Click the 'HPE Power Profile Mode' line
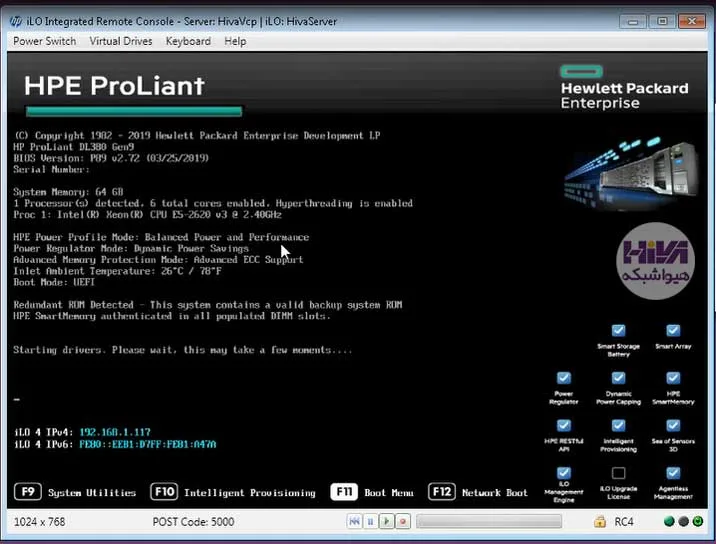716x544 pixels. pos(161,237)
